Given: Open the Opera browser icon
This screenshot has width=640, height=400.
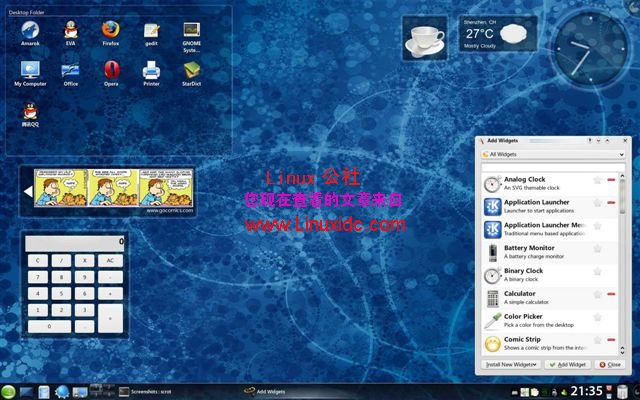Looking at the screenshot, I should pyautogui.click(x=111, y=73).
